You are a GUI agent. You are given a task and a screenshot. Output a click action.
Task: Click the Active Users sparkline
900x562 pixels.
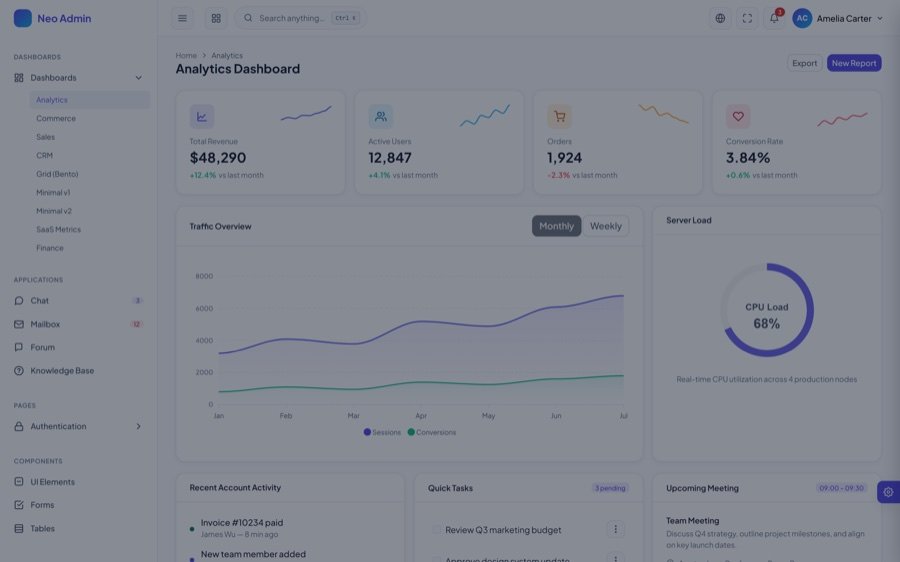coord(484,115)
